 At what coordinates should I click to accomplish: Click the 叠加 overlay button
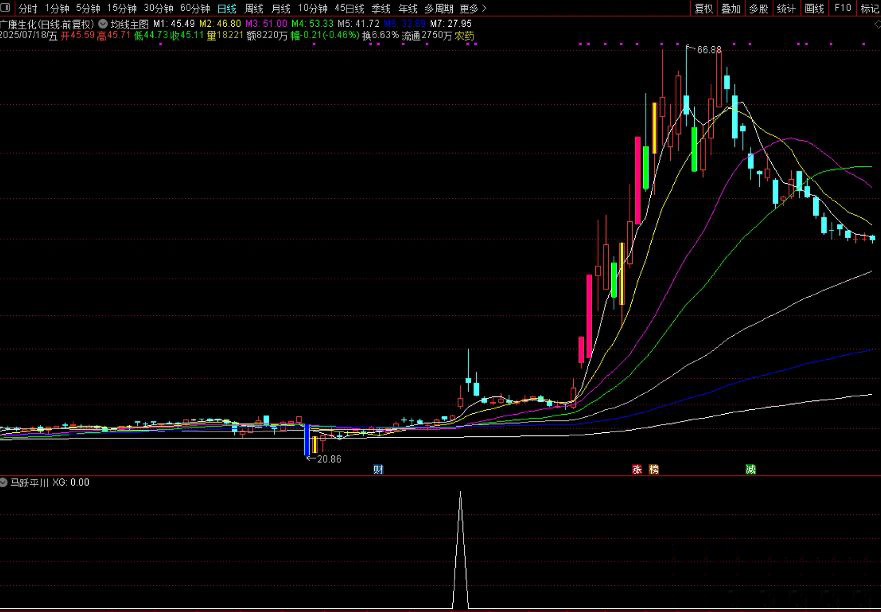[x=731, y=8]
